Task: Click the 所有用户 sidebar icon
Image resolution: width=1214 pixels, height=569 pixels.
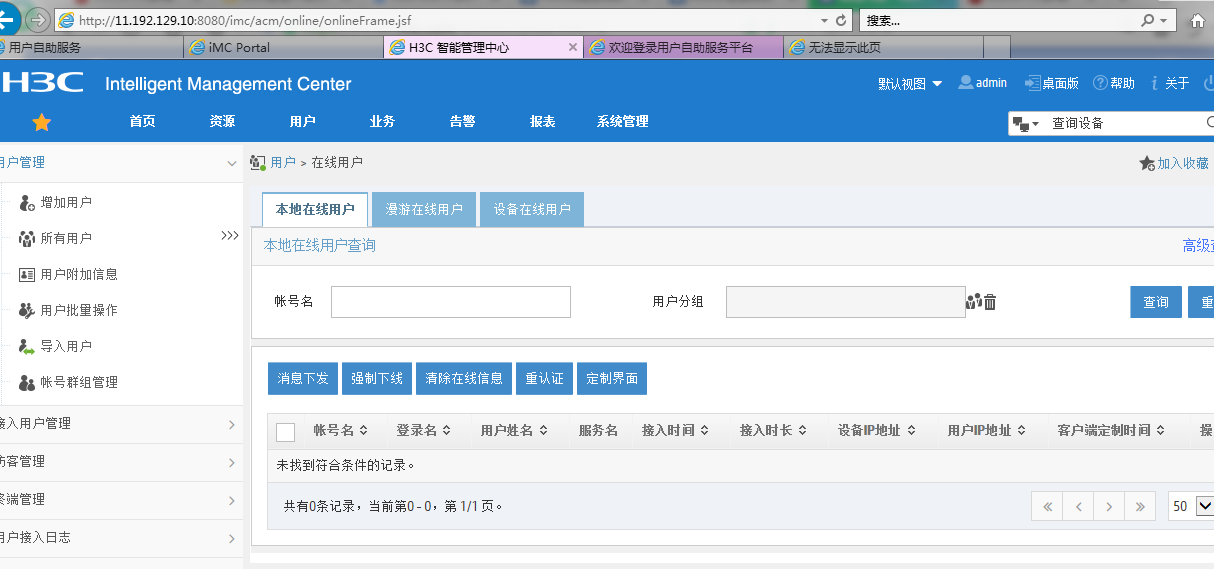Action: click(x=27, y=238)
